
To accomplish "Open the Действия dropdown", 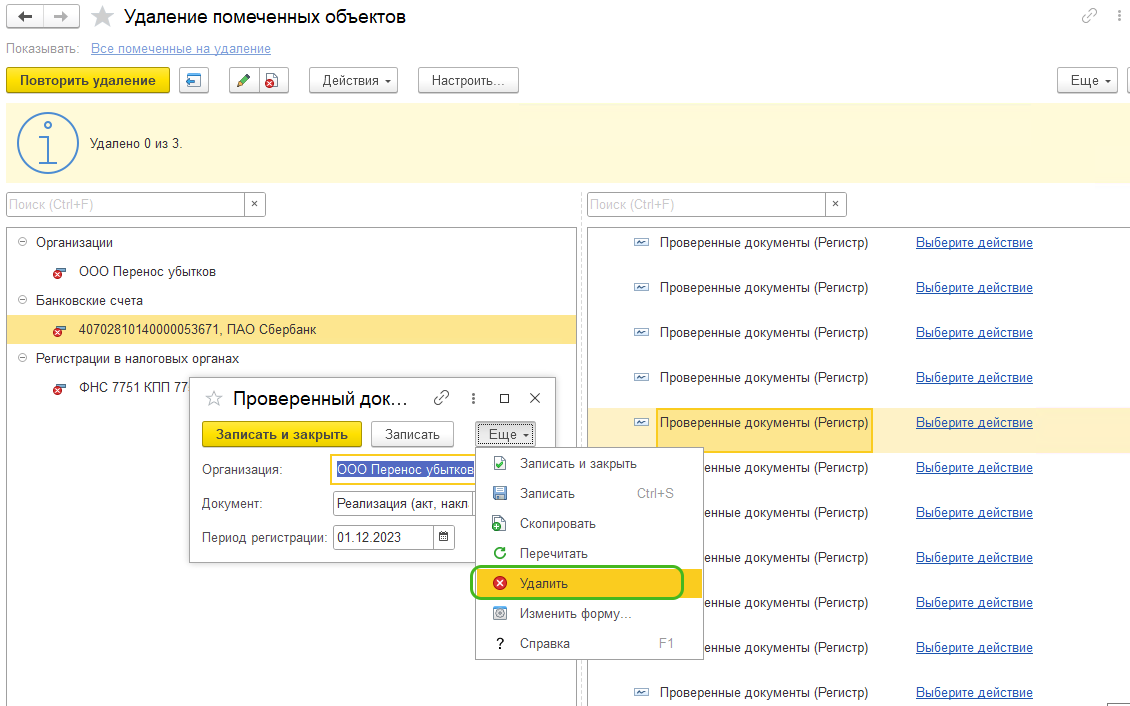I will [x=353, y=81].
